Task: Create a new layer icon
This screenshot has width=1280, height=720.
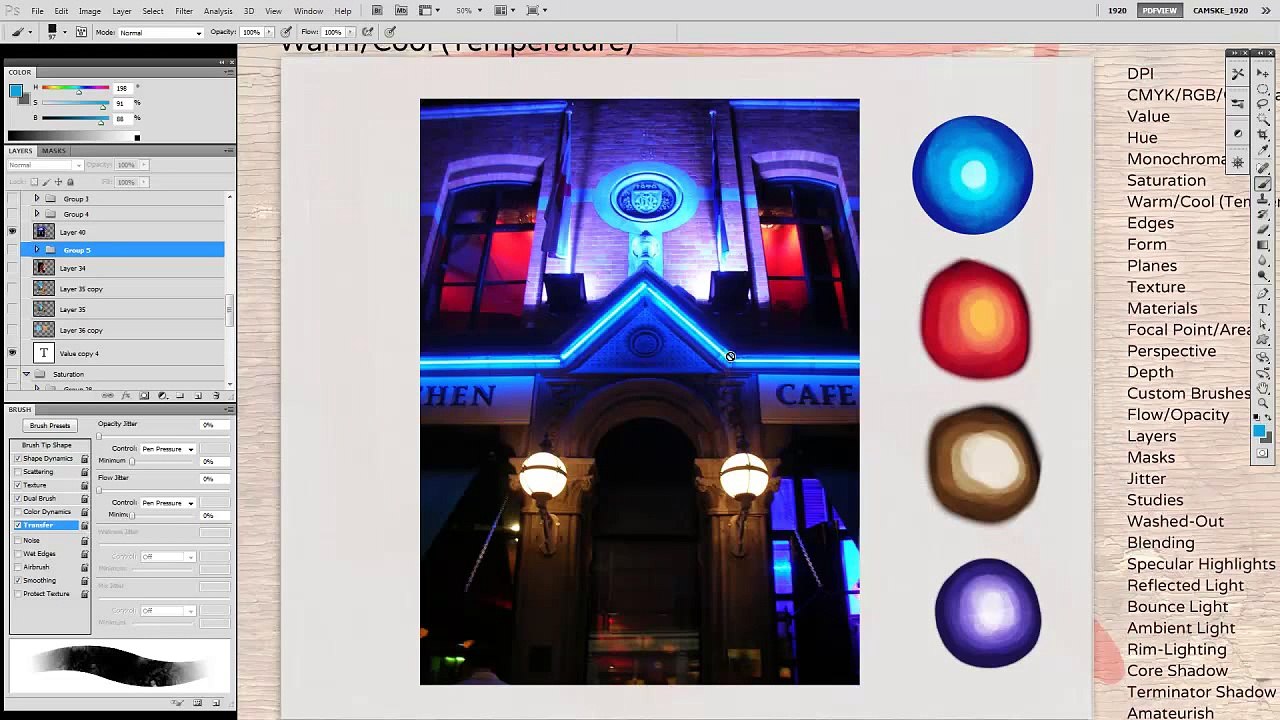Action: (x=199, y=396)
